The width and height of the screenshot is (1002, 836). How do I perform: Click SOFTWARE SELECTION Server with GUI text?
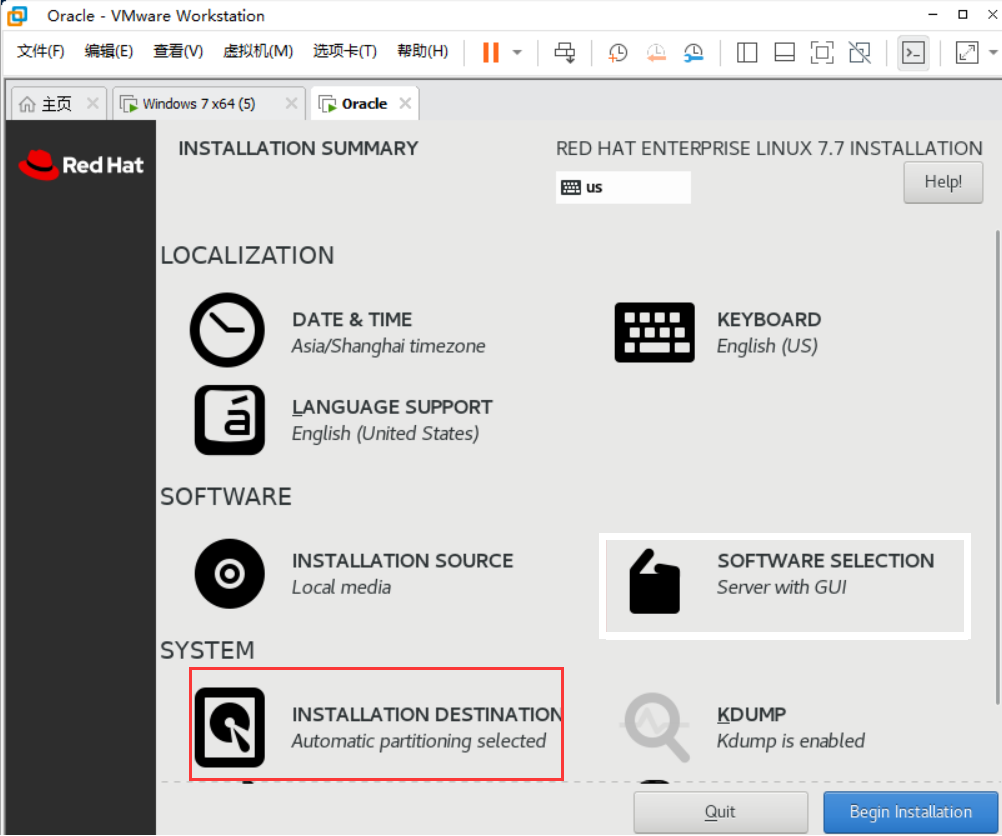(x=825, y=573)
